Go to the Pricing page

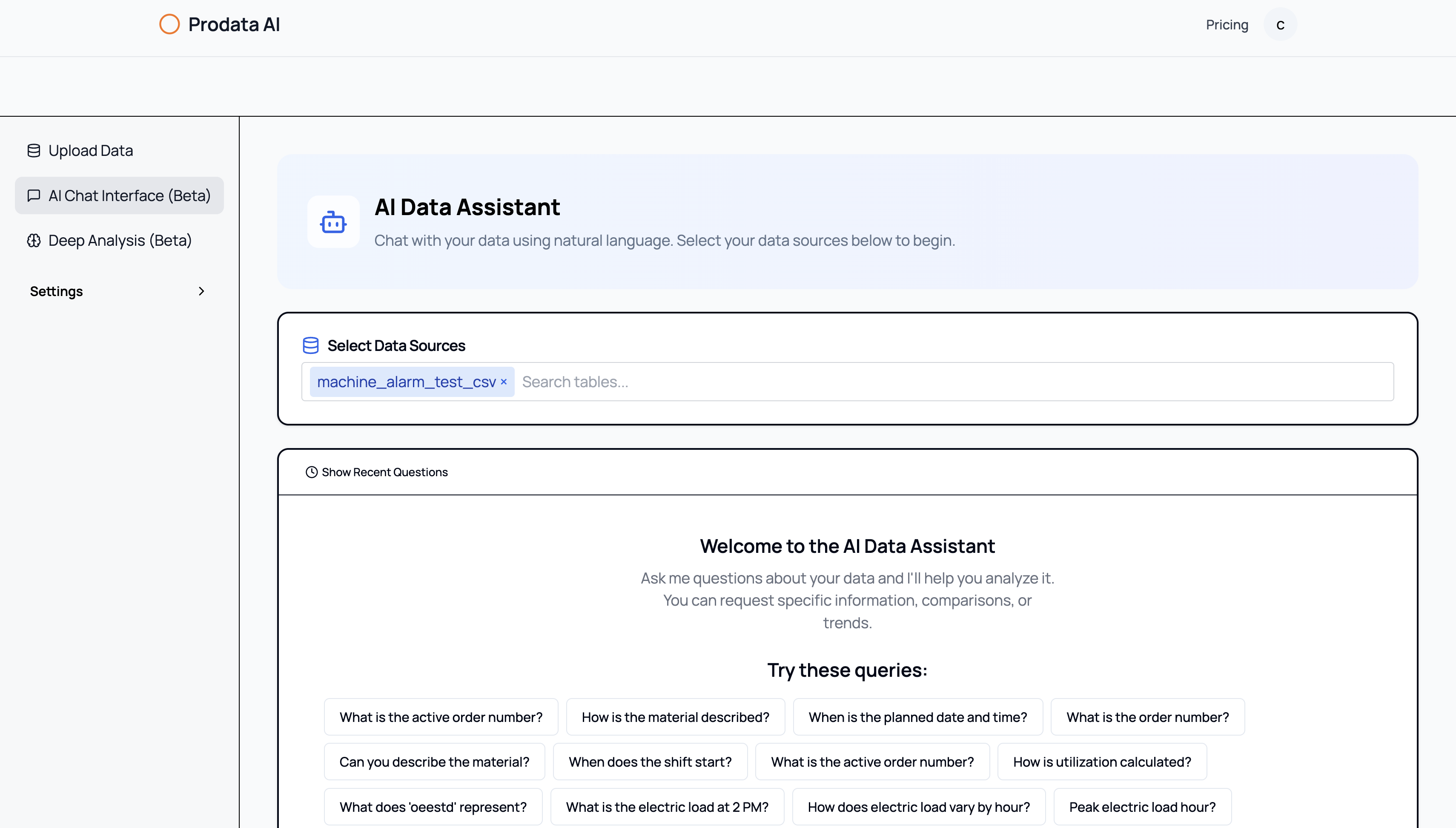1227,25
